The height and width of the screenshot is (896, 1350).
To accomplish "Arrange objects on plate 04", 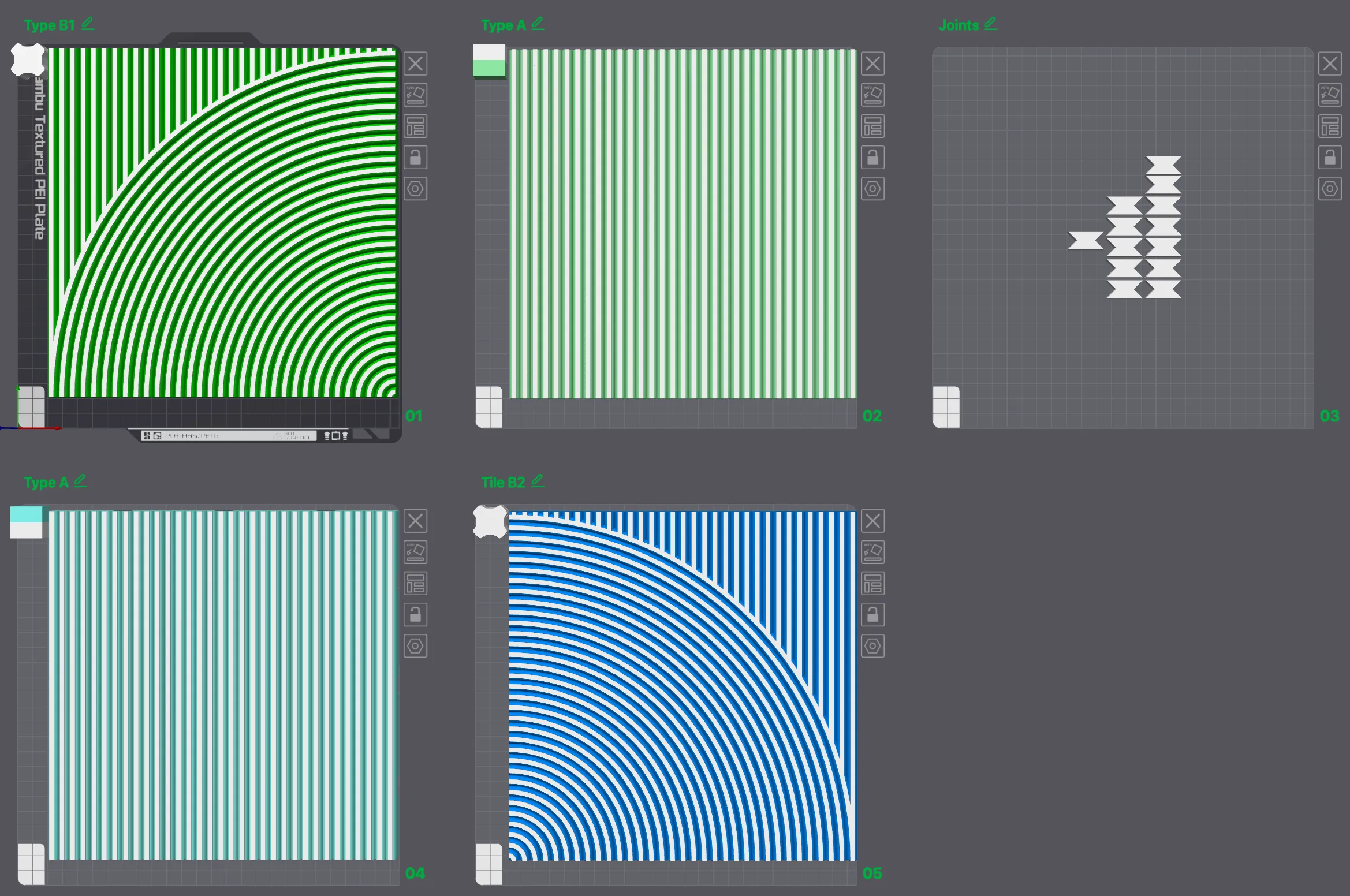I will coord(415,583).
